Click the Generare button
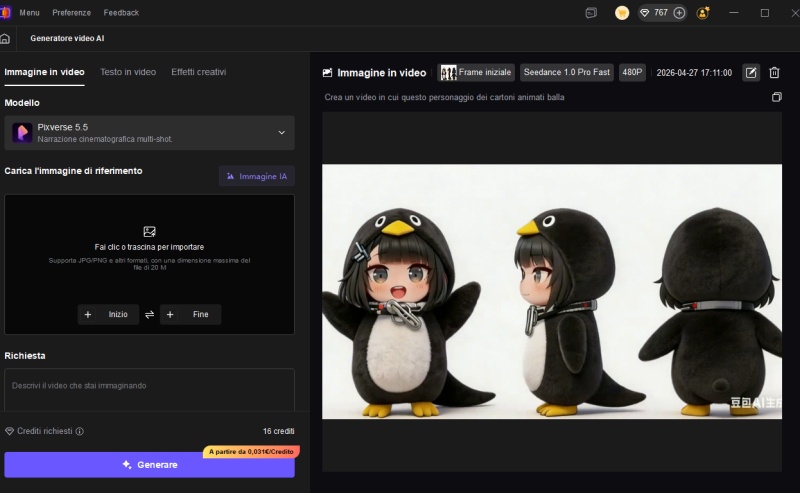The width and height of the screenshot is (800, 493). click(149, 465)
